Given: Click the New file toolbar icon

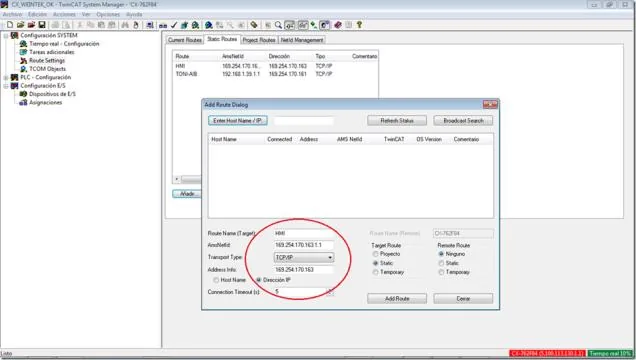Looking at the screenshot, I should click(10, 25).
